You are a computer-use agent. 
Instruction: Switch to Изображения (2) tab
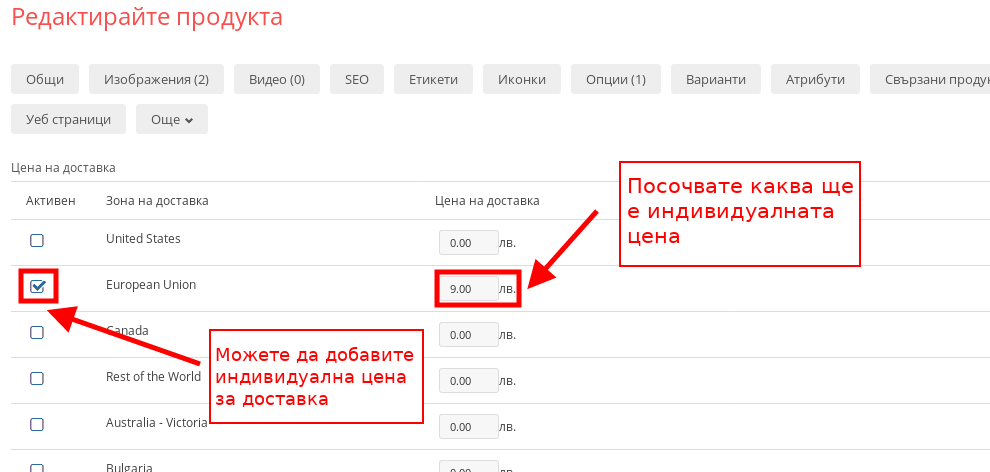[x=155, y=79]
